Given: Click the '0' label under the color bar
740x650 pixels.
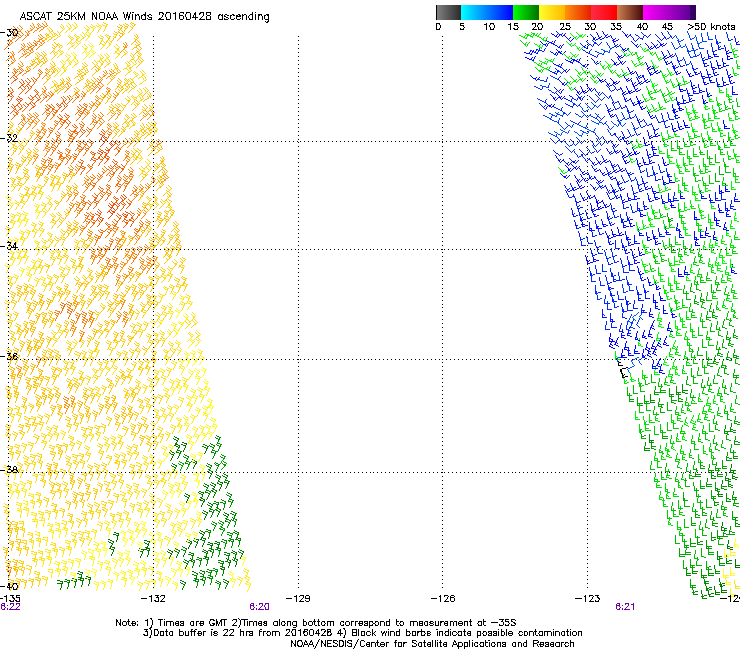Looking at the screenshot, I should [438, 27].
